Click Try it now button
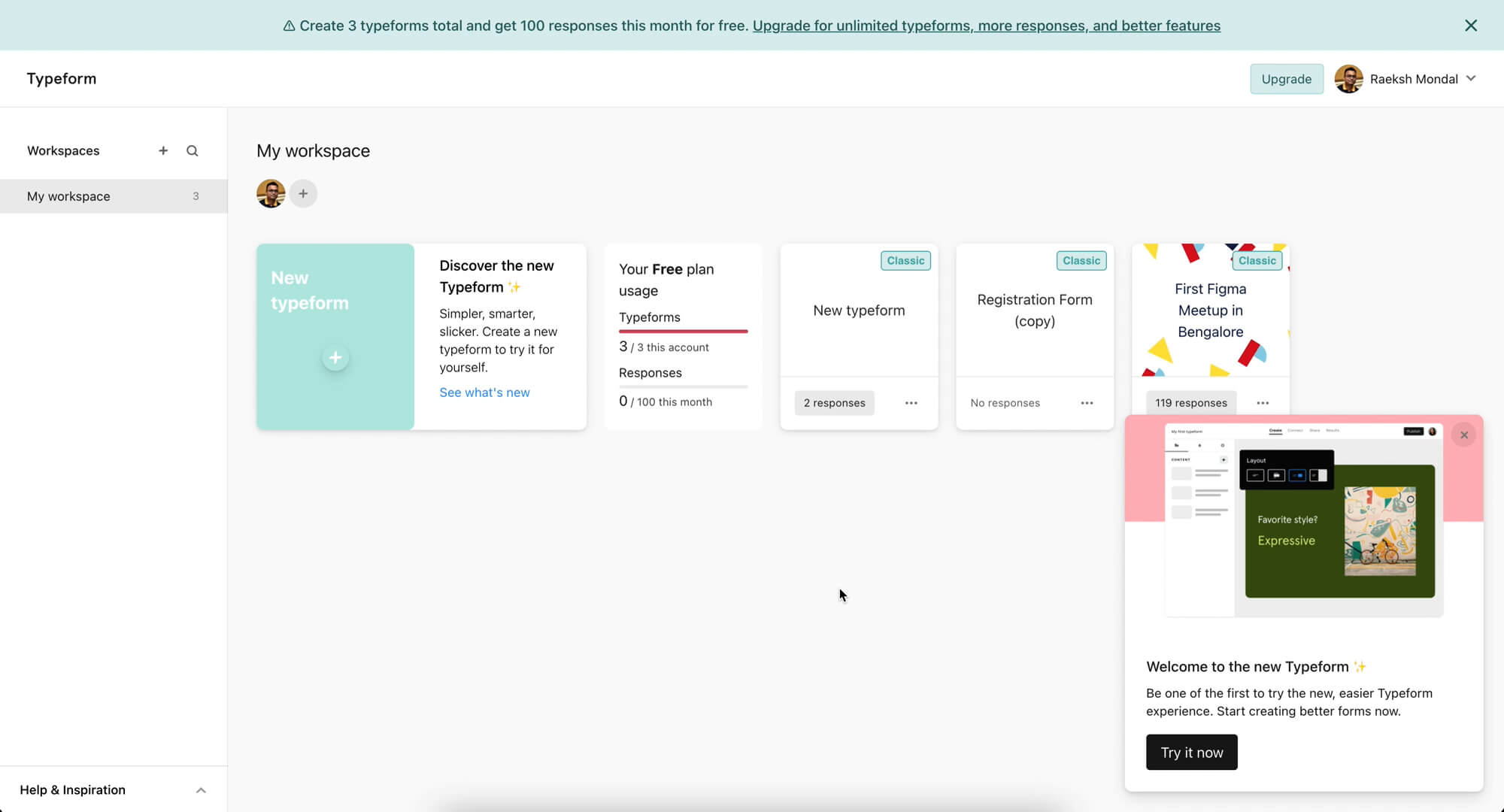1504x812 pixels. [x=1191, y=752]
